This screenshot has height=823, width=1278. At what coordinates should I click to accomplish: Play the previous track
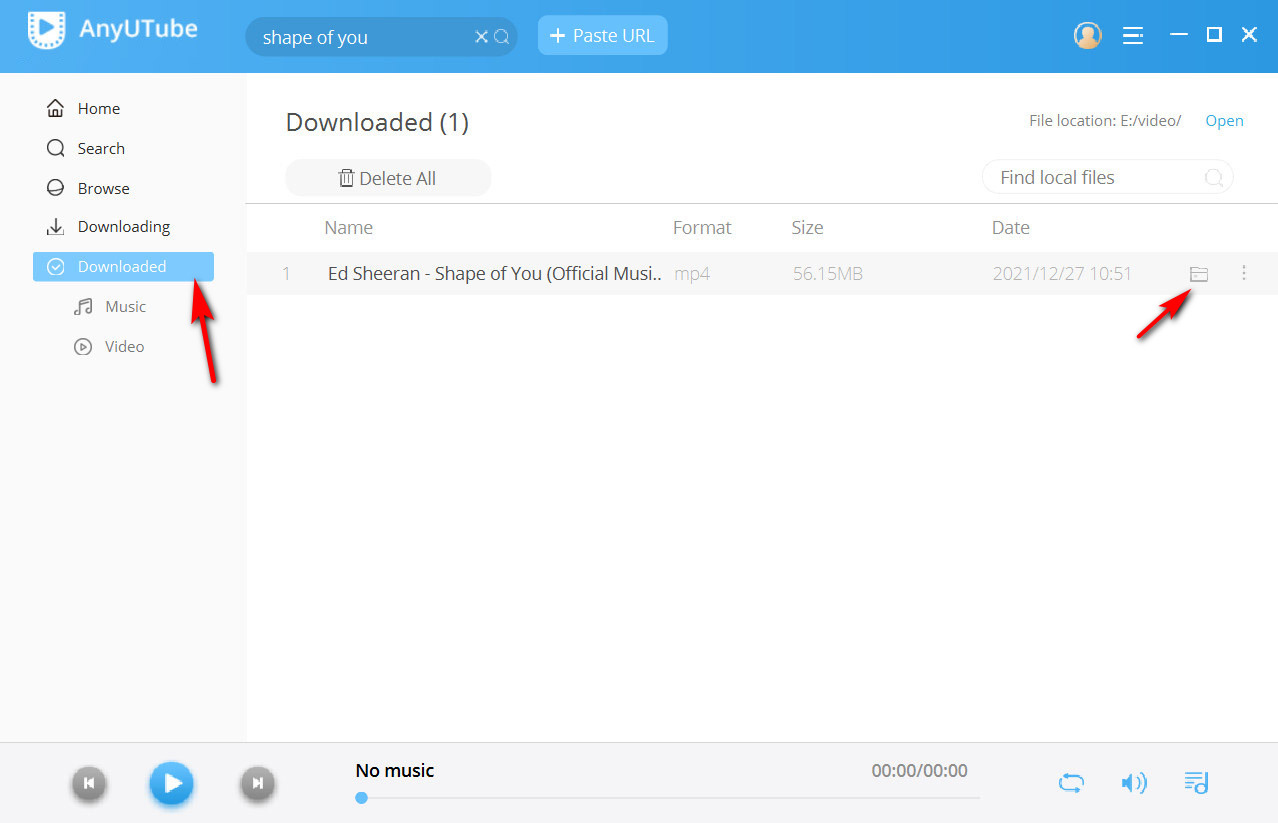[88, 783]
